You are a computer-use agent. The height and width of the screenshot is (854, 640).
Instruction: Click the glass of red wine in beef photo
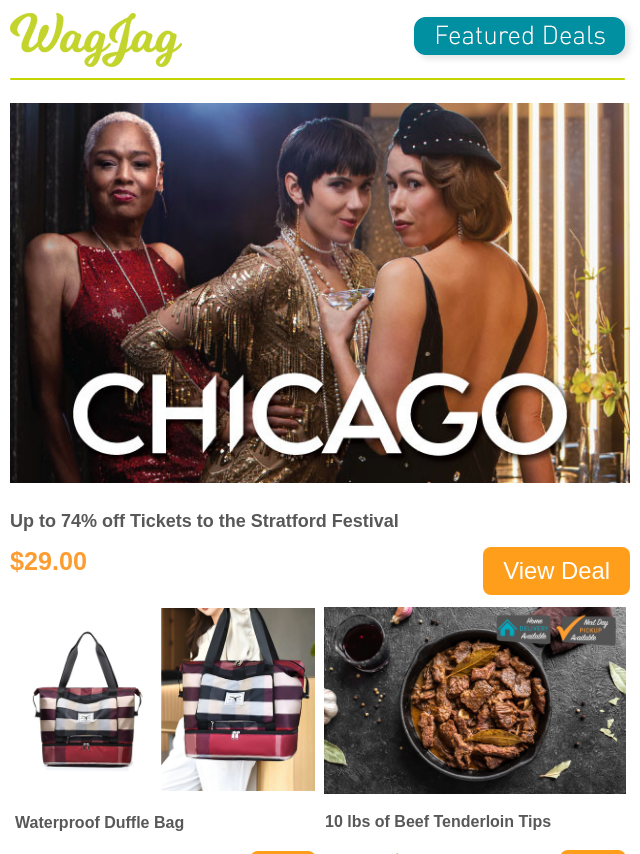(362, 643)
